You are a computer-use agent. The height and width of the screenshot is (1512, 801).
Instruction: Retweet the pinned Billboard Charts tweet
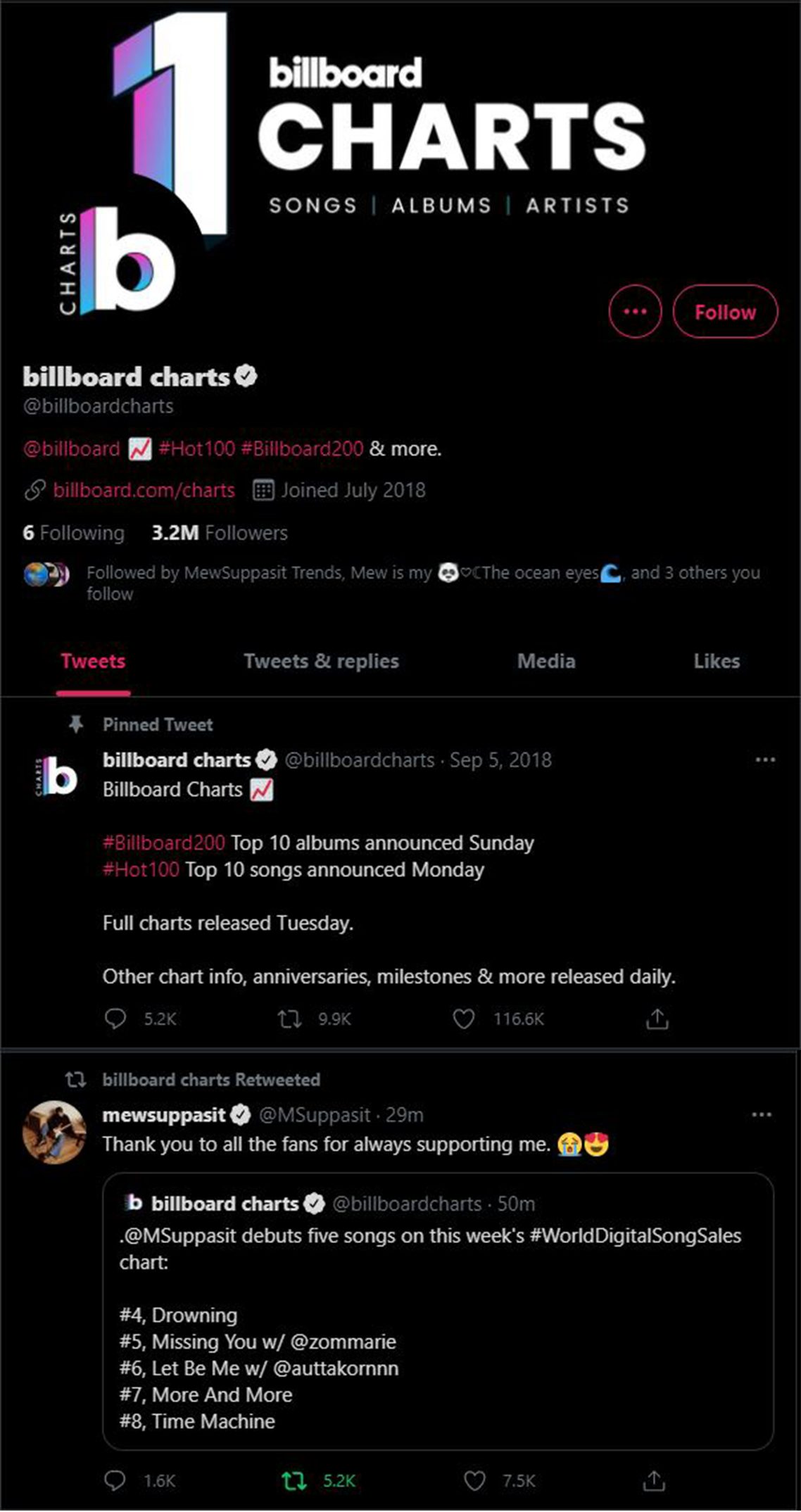289,1019
